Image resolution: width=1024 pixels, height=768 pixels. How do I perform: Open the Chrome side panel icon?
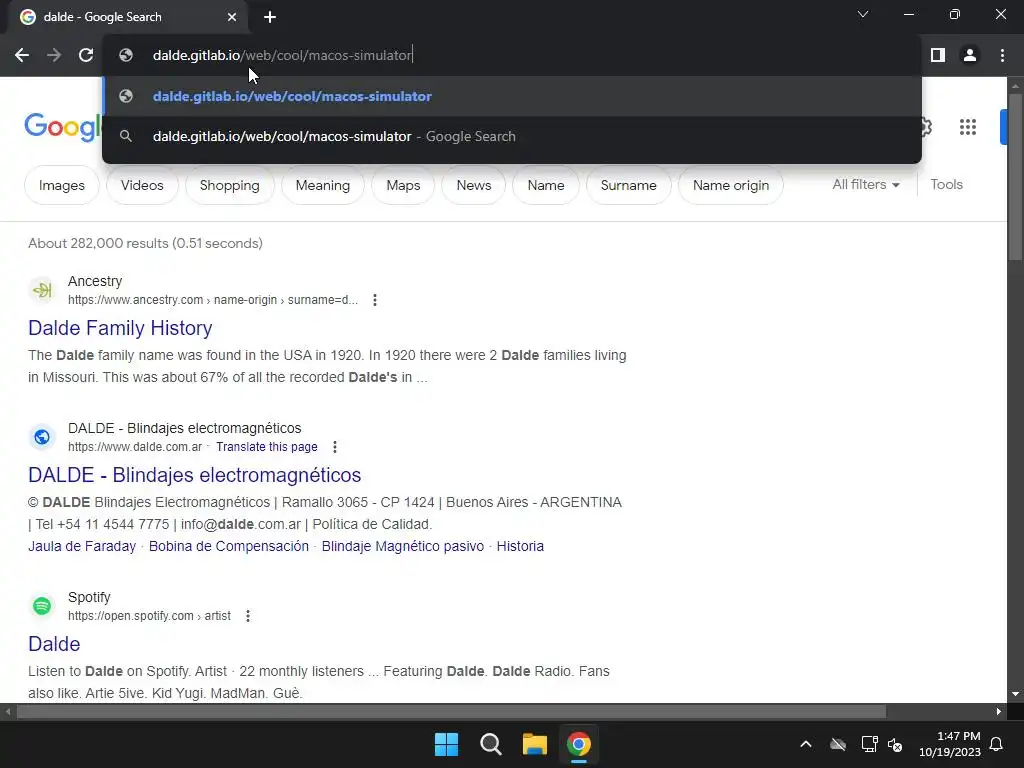(938, 56)
